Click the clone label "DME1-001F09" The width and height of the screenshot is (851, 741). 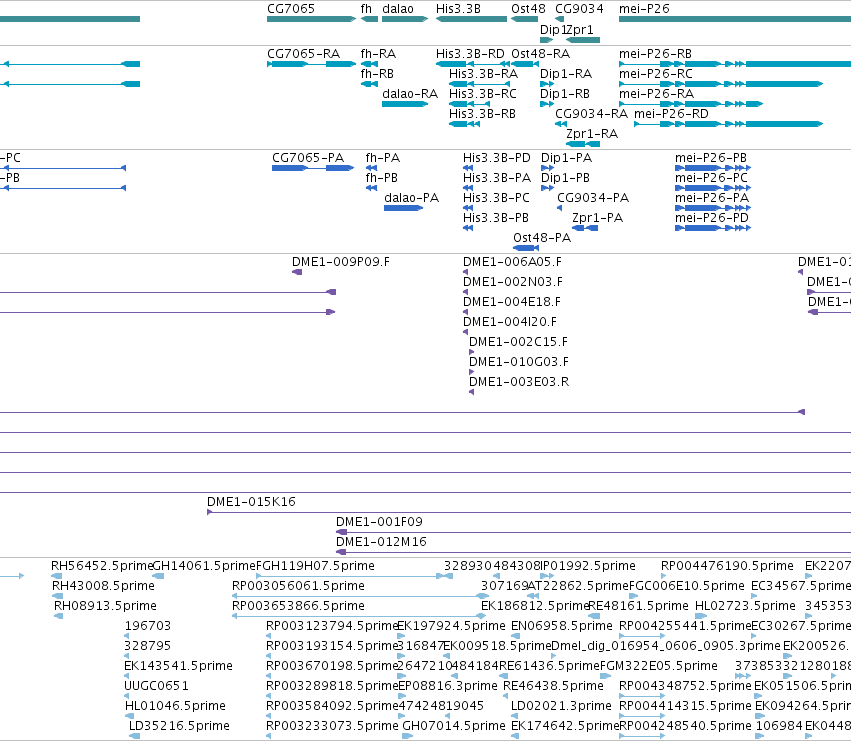379,522
